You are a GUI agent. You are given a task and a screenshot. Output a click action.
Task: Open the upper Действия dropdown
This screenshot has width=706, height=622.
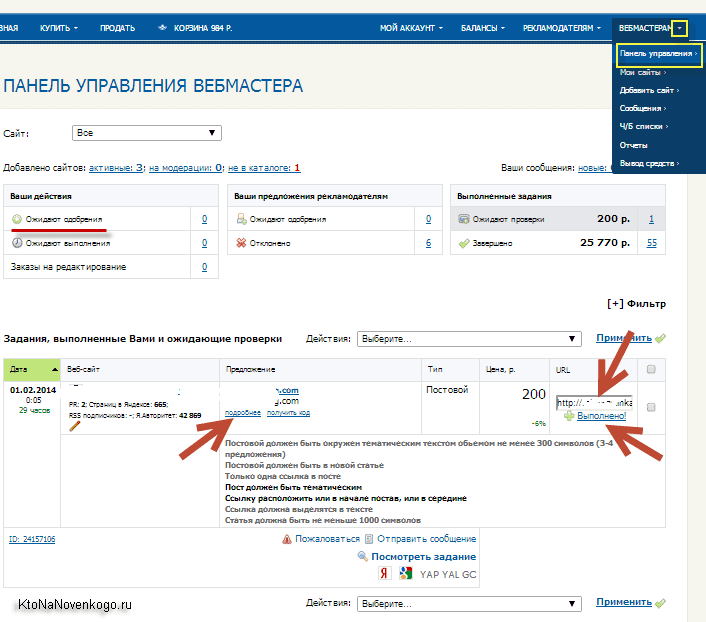469,339
